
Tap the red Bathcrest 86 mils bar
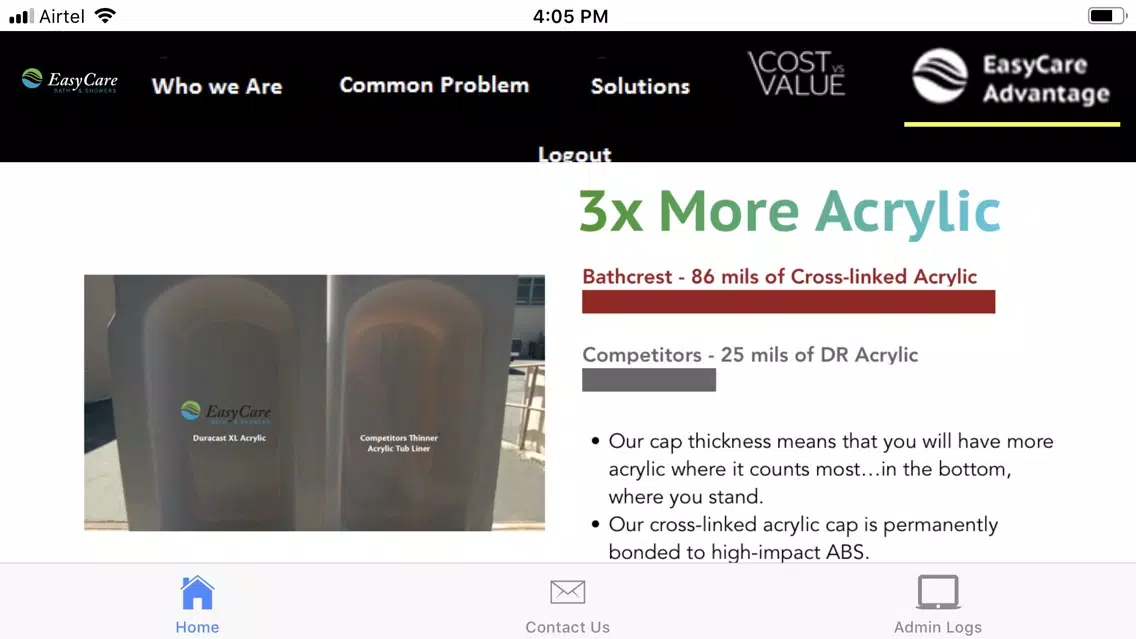[x=788, y=302]
